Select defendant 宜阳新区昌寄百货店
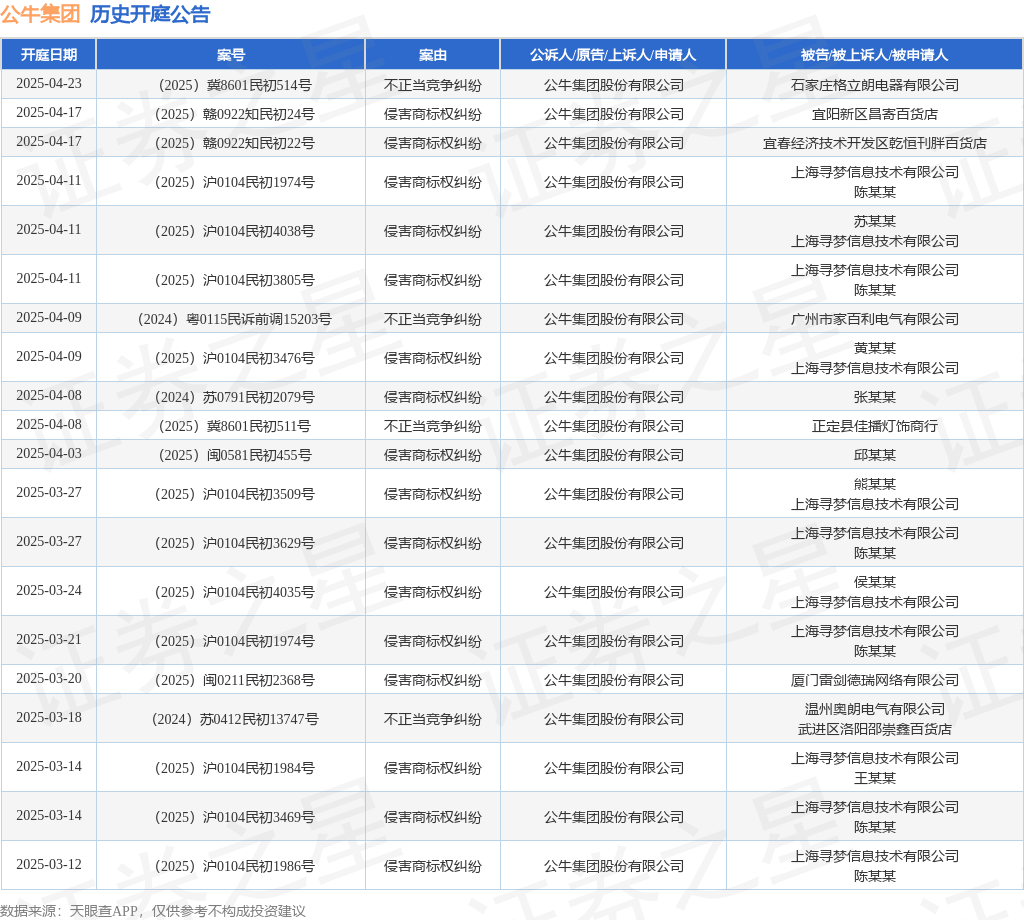The width and height of the screenshot is (1024, 920). pyautogui.click(x=875, y=114)
